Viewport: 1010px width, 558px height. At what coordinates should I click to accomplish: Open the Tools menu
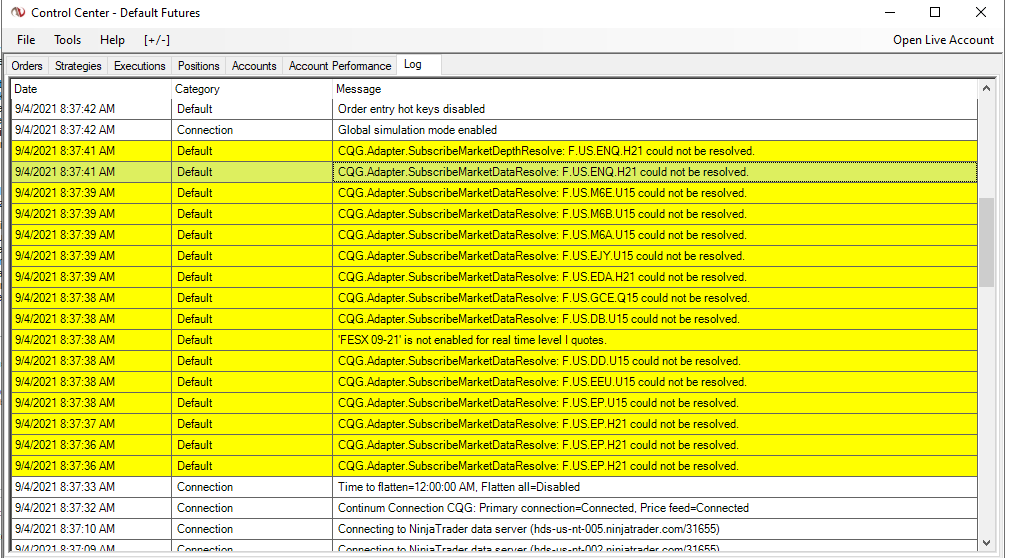pos(68,40)
